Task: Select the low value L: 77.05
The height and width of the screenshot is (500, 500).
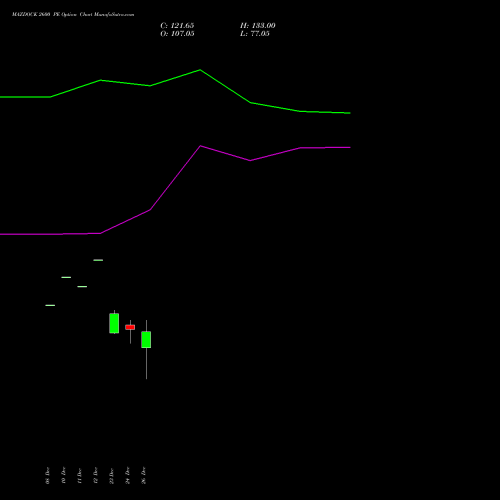Action: pyautogui.click(x=255, y=34)
